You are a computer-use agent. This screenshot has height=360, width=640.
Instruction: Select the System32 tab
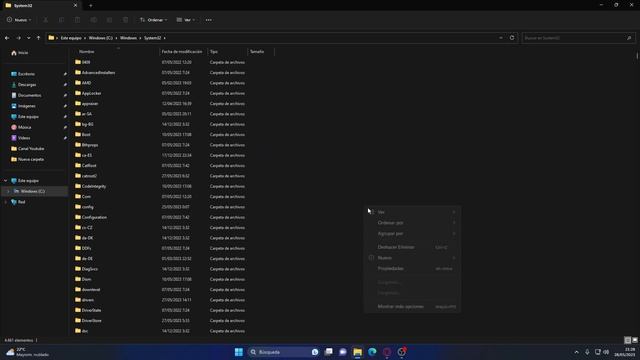[41, 5]
